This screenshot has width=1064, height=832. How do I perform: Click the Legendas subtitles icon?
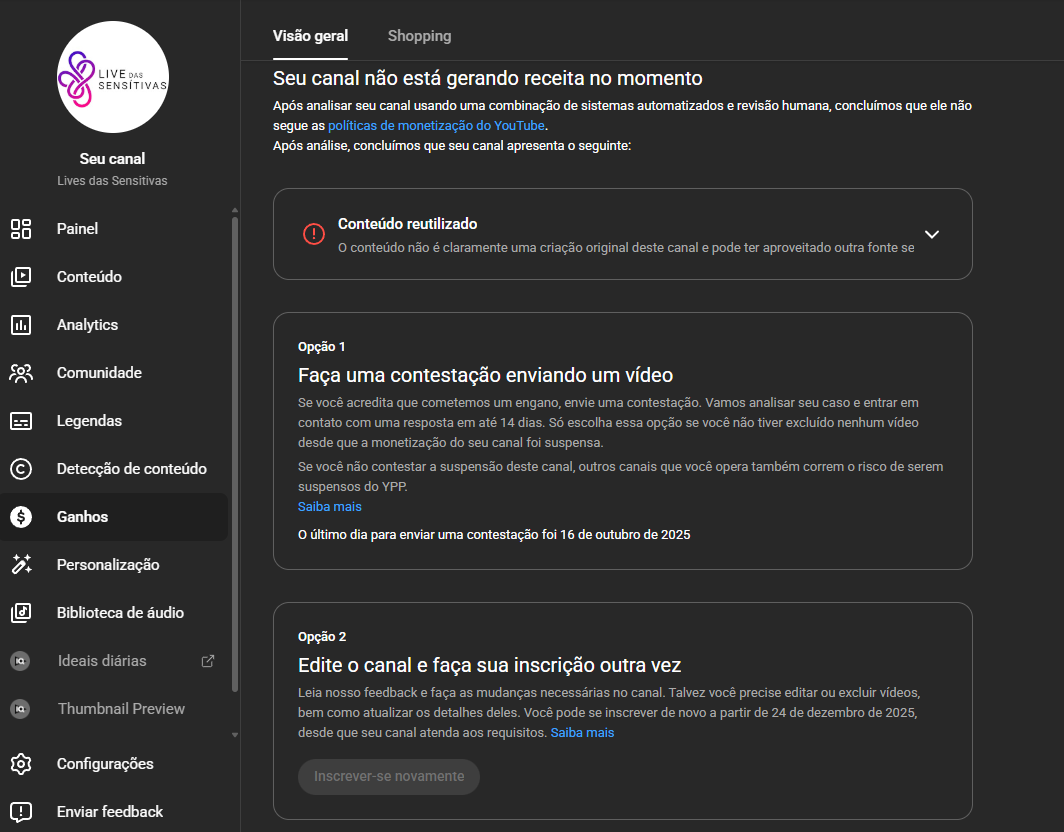click(21, 421)
